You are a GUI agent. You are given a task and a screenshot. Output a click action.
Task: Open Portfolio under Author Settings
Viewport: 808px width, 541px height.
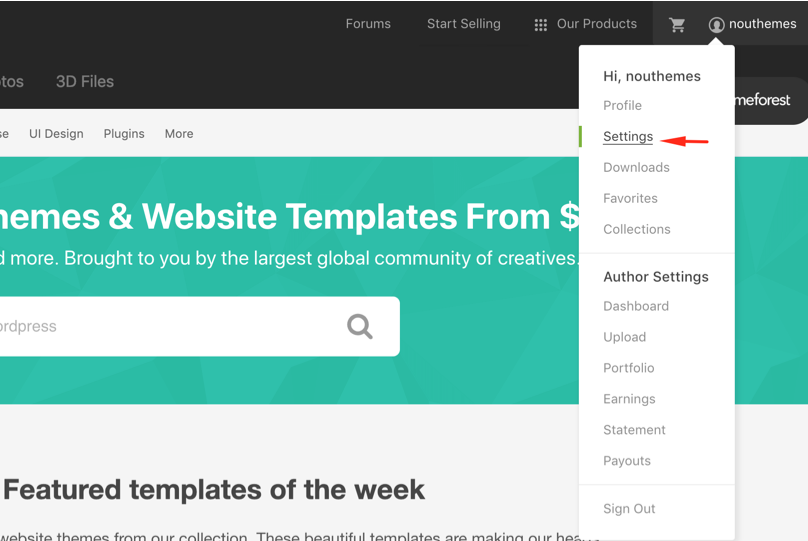tap(629, 368)
